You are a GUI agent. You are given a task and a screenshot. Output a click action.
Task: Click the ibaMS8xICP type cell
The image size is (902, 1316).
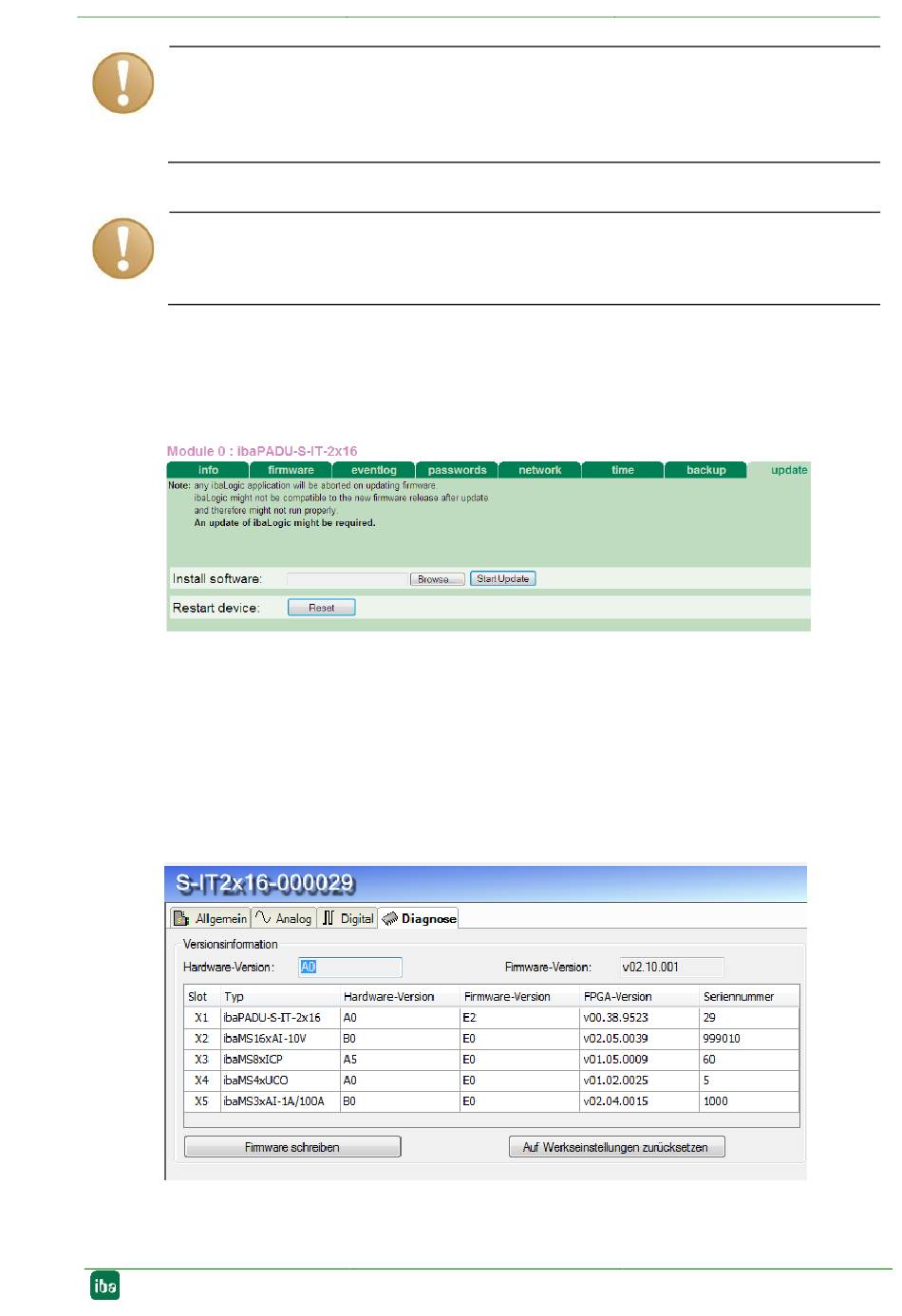pyautogui.click(x=280, y=1059)
